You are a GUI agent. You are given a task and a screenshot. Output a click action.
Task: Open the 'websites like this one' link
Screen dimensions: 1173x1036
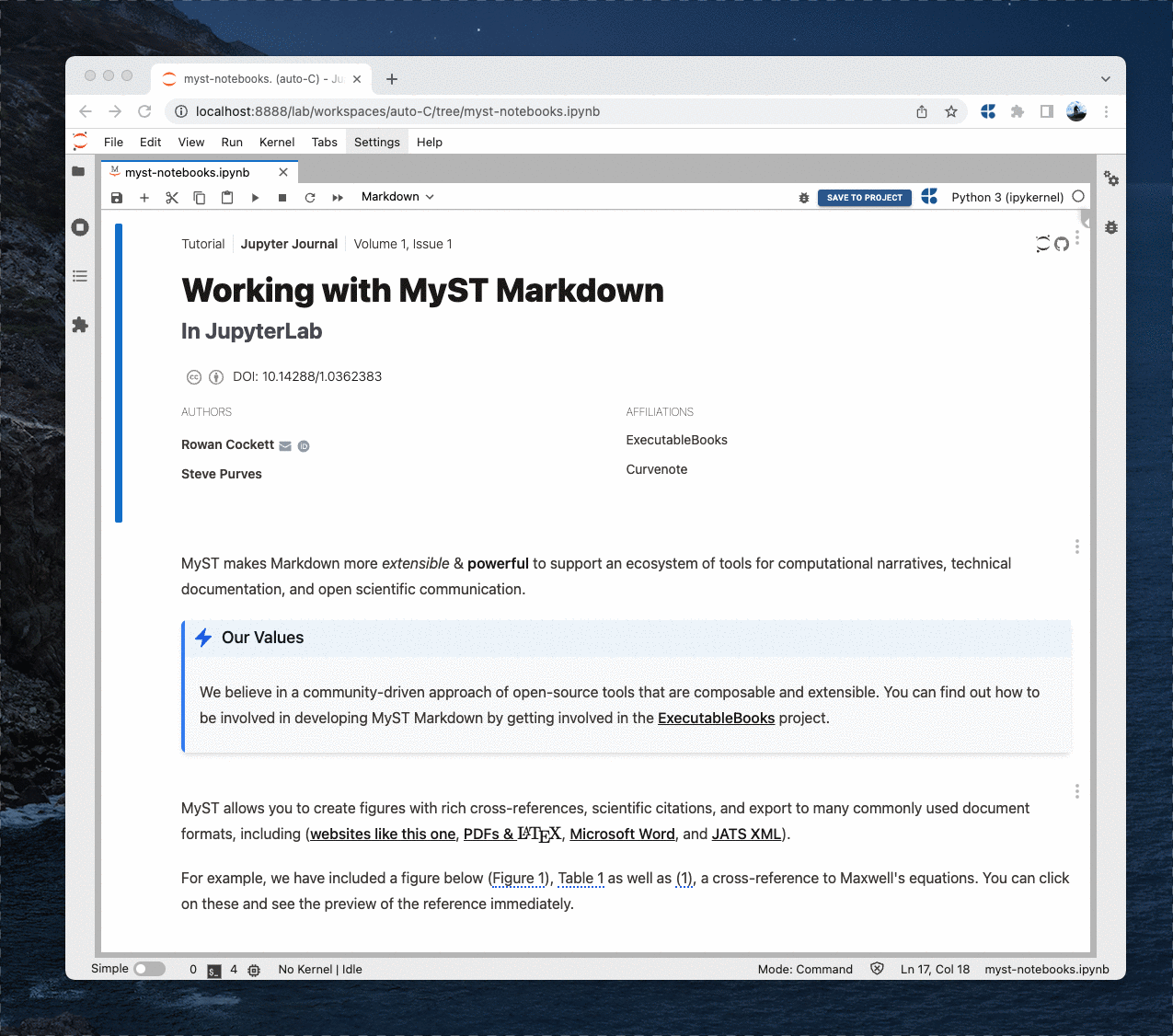pyautogui.click(x=383, y=834)
